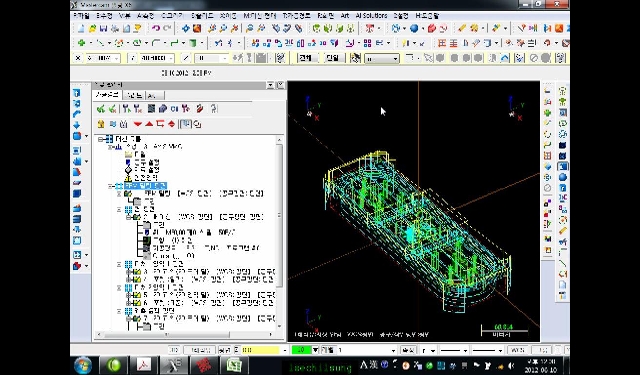Toggle toolpath display on selected operations

[113, 124]
